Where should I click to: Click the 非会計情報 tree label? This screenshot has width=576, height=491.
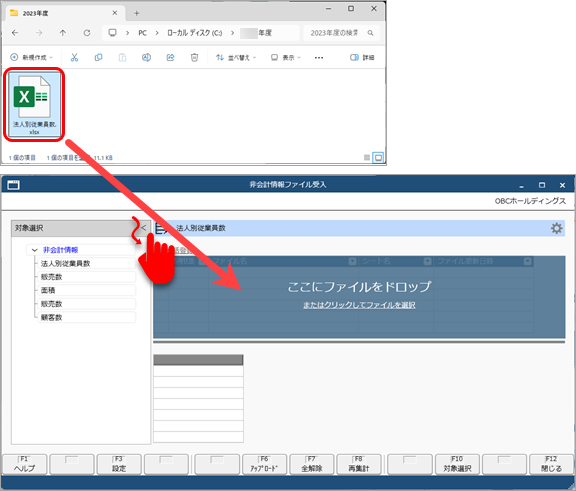pyautogui.click(x=61, y=250)
